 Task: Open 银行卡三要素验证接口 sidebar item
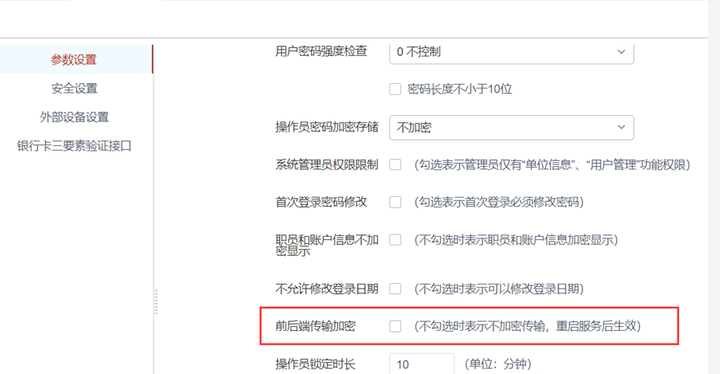click(74, 146)
